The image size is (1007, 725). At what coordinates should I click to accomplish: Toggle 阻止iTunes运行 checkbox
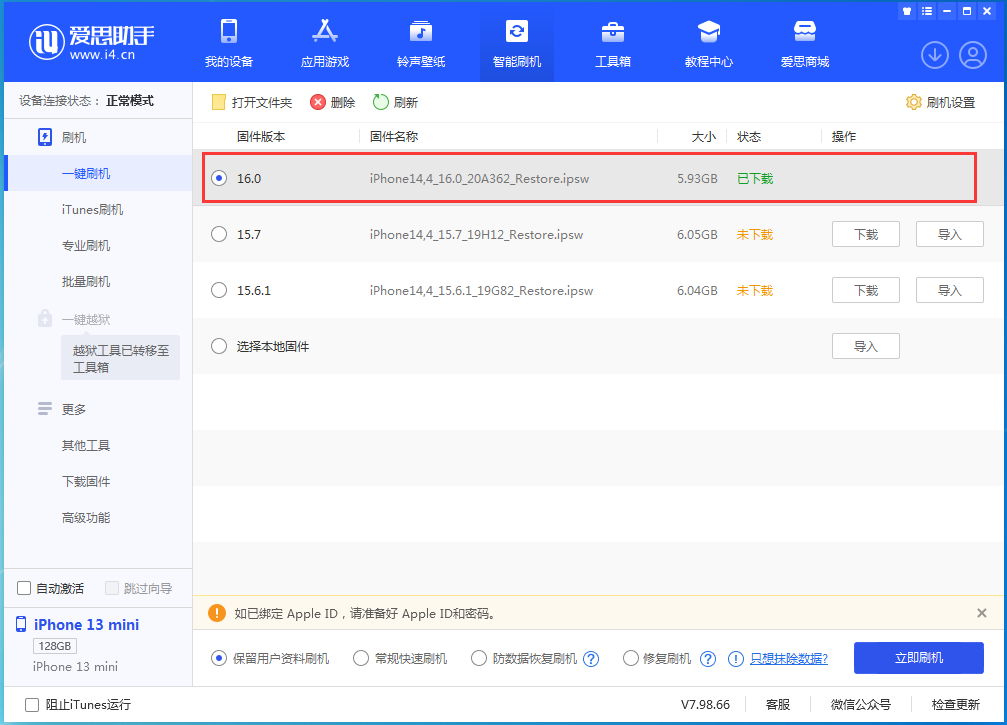click(31, 704)
